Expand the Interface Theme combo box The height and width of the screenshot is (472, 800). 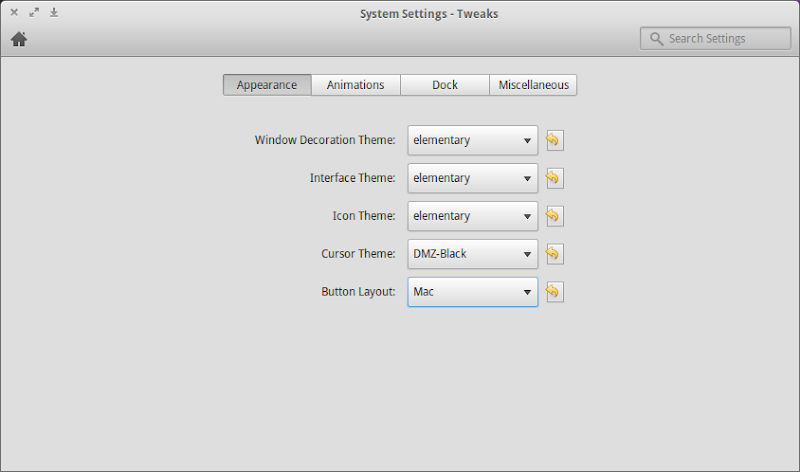tap(472, 178)
